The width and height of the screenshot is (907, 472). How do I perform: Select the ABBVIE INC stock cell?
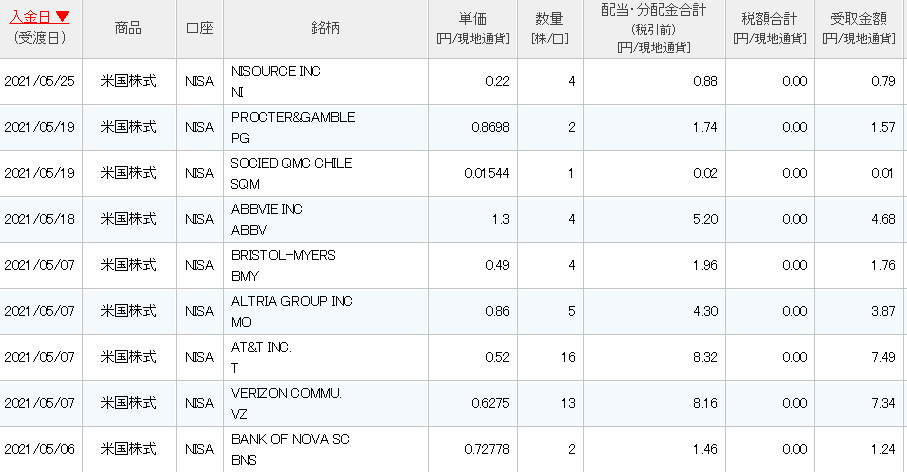coord(266,209)
